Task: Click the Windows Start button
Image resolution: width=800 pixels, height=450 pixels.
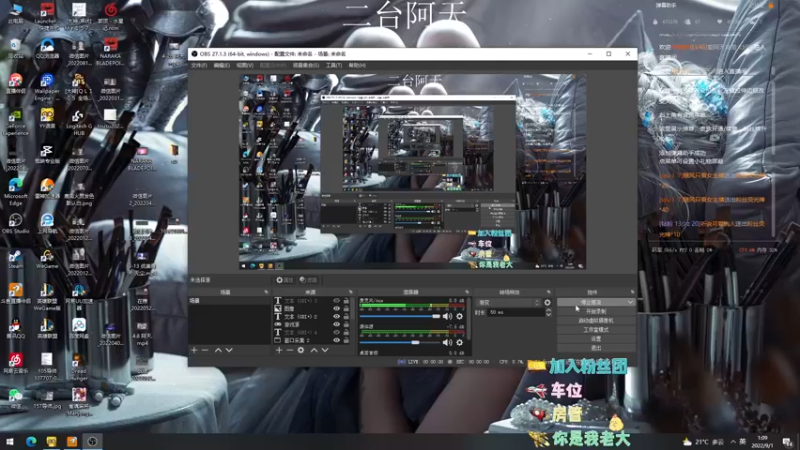Action: [10, 441]
